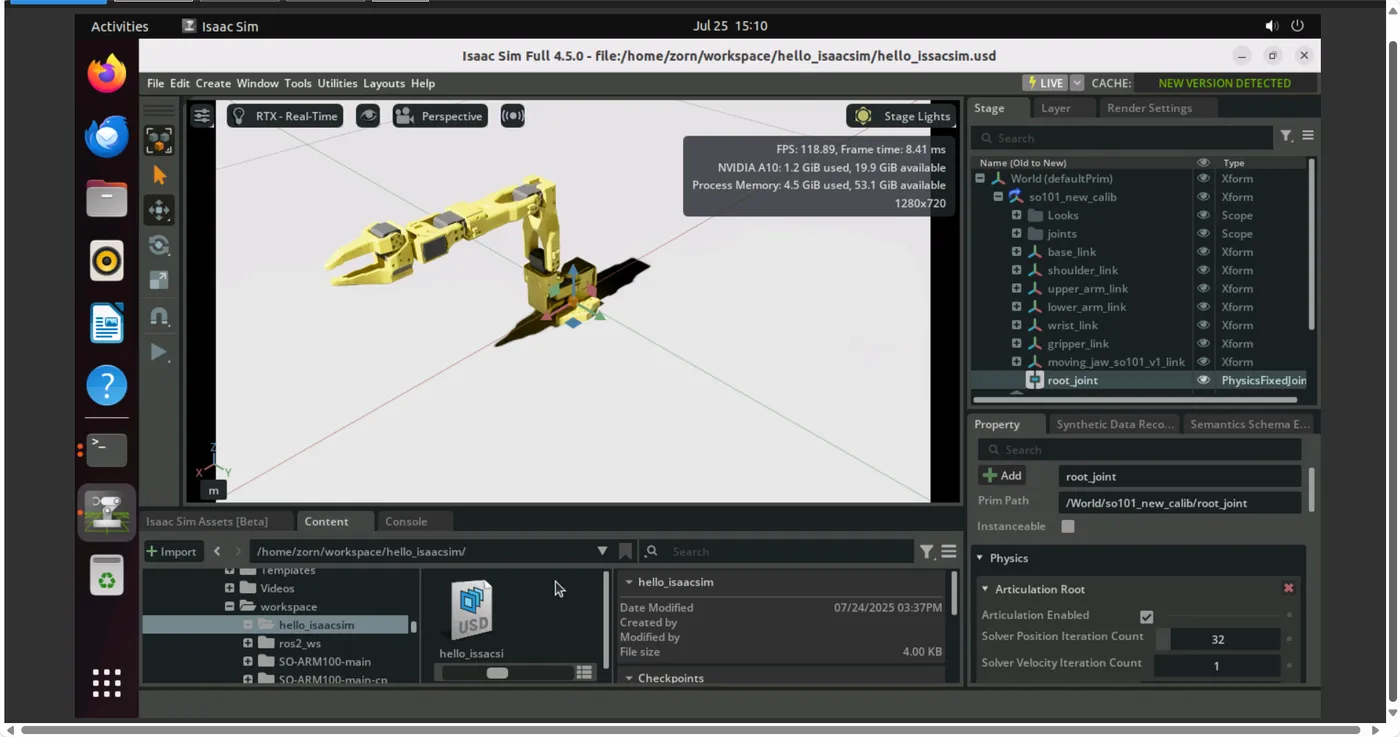Open RTX - Real-Time renderer menu
Viewport: 1400px width, 737px height.
(285, 116)
